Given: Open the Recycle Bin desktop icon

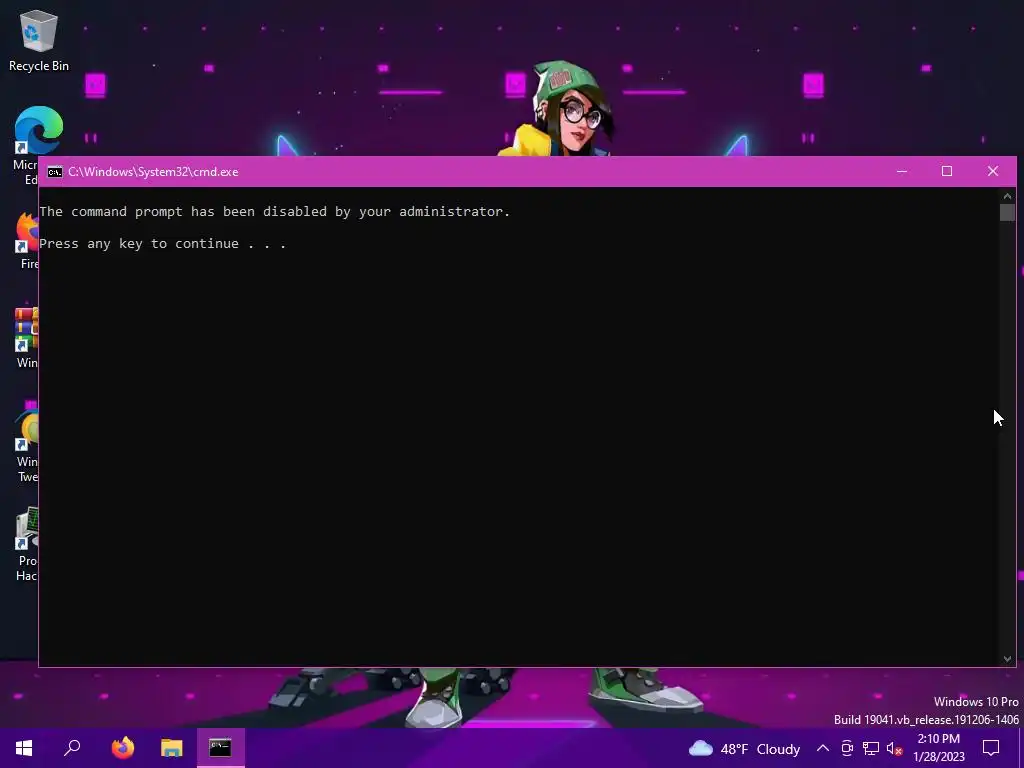Looking at the screenshot, I should 39,40.
